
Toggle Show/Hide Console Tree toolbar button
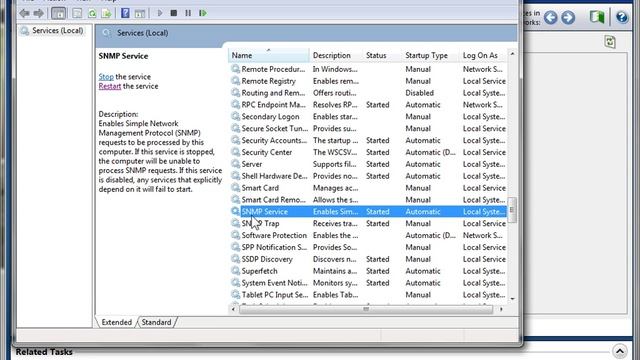pos(58,13)
